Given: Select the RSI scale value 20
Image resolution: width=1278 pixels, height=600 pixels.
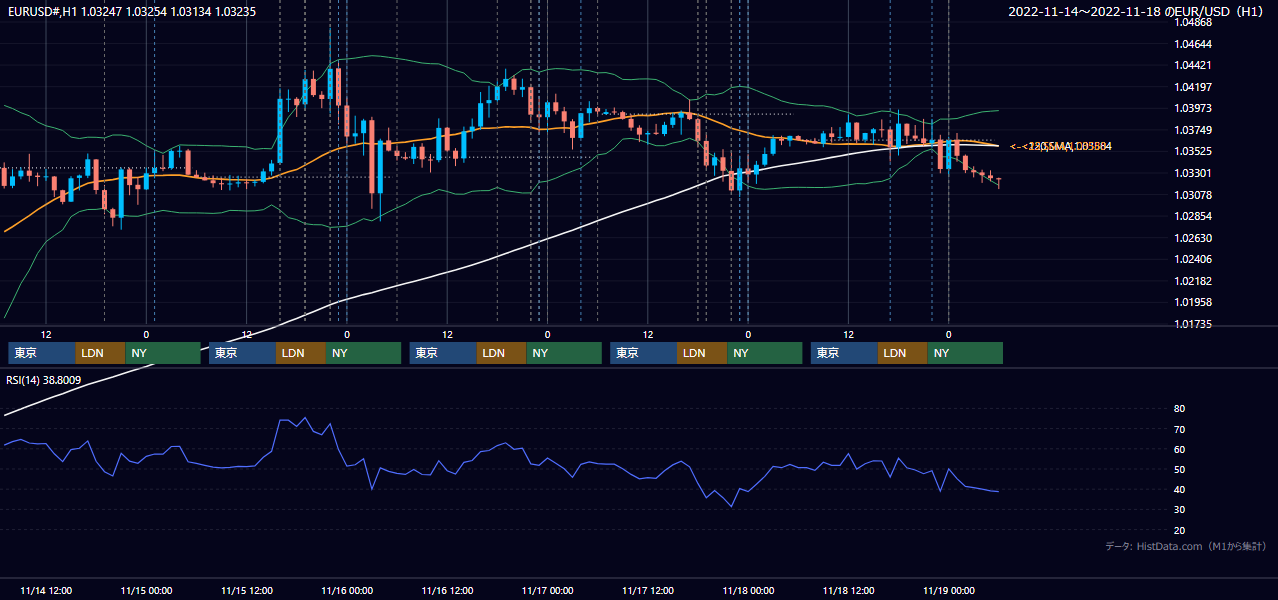Looking at the screenshot, I should 1180,531.
